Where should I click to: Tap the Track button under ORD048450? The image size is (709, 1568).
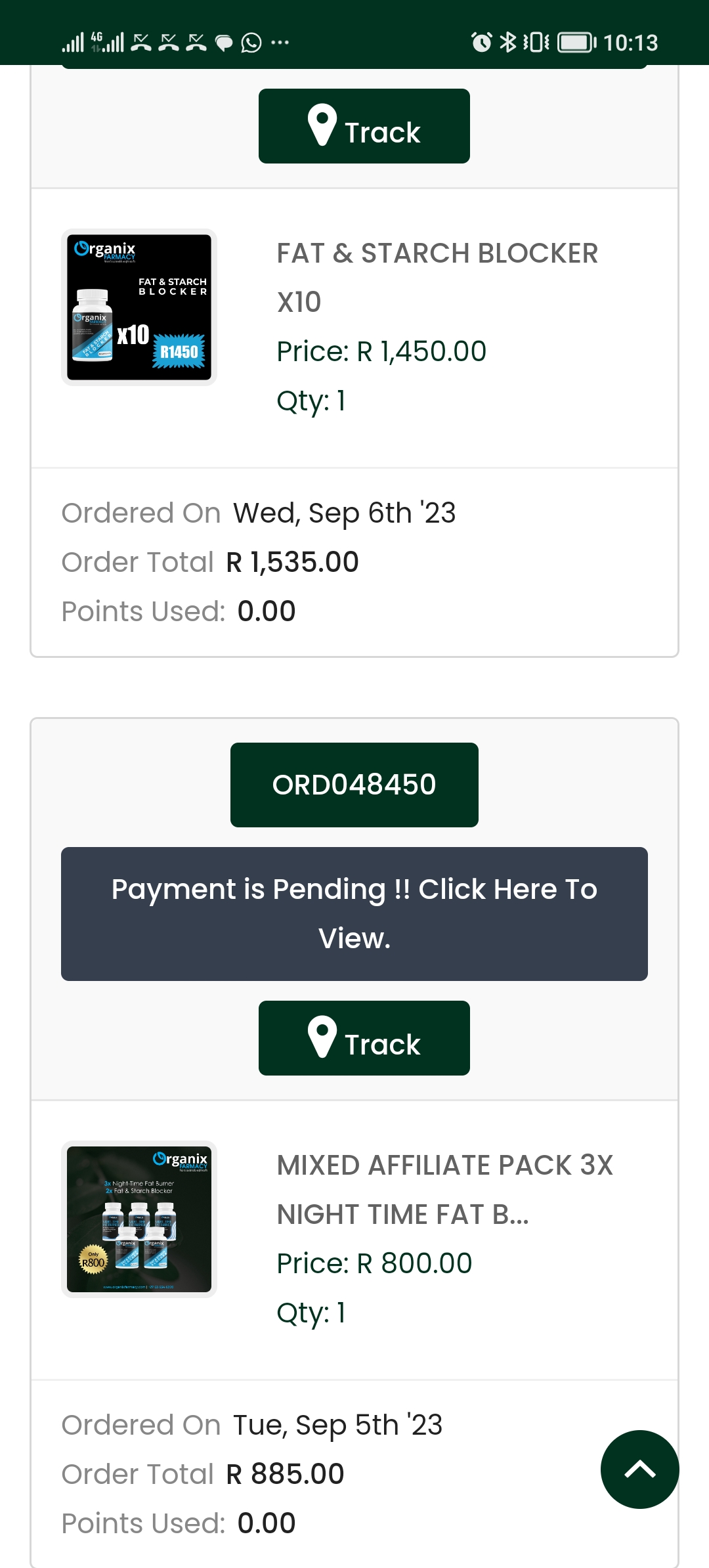pos(364,1038)
